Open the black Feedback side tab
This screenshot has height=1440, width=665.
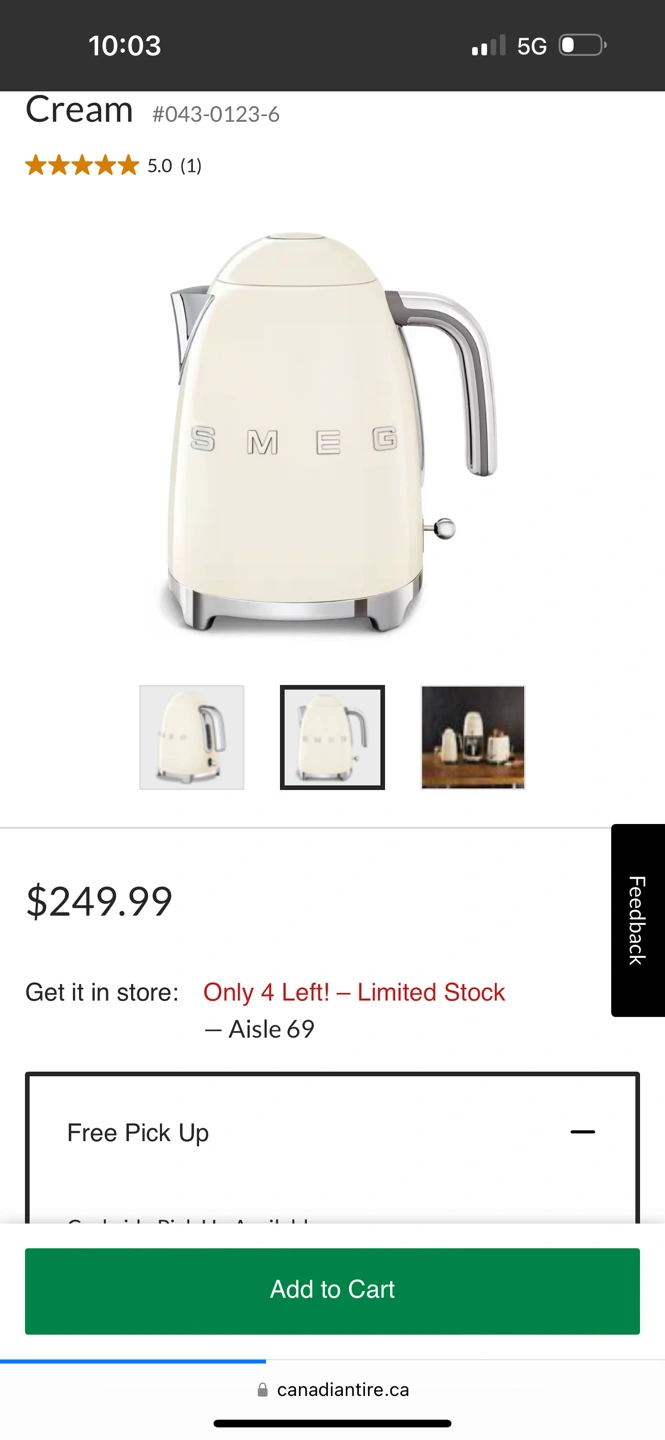638,920
